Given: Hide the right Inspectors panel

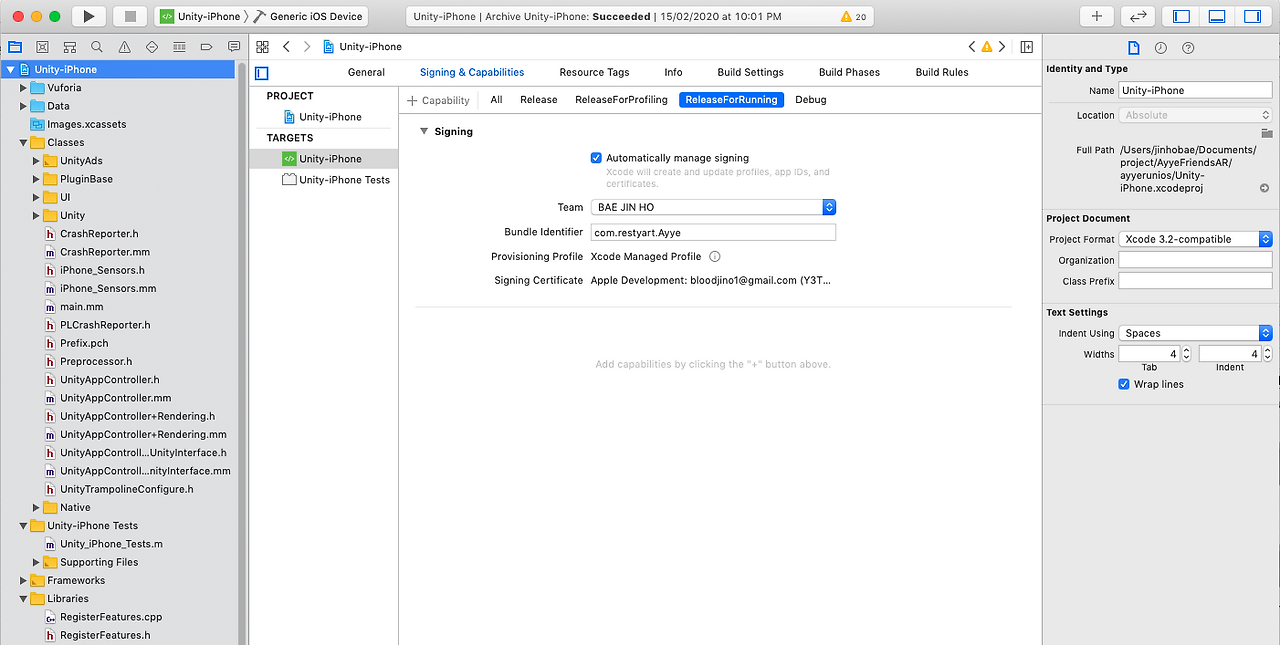Looking at the screenshot, I should [1251, 16].
